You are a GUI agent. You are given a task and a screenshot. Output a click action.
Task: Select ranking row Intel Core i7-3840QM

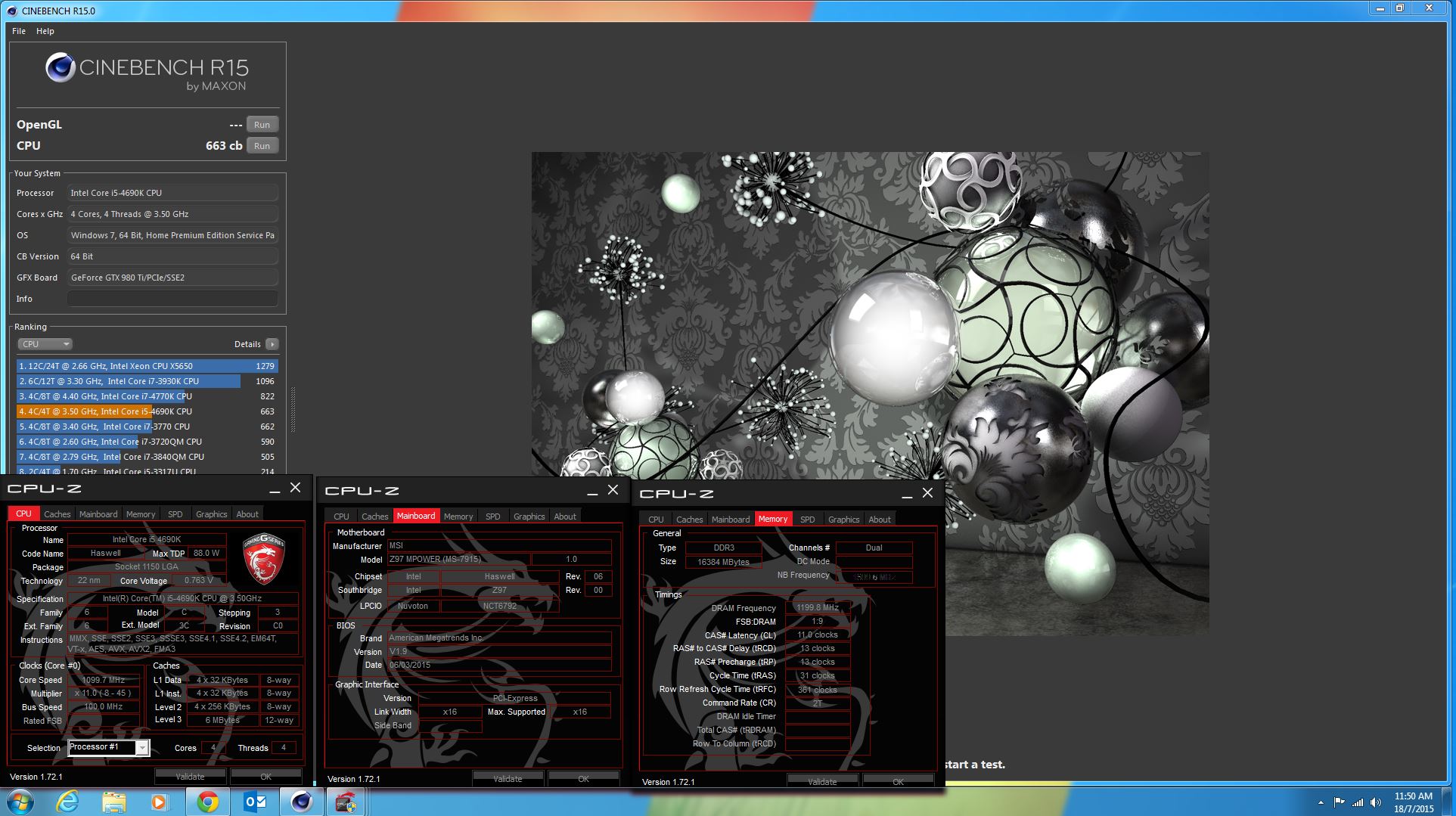pyautogui.click(x=147, y=457)
